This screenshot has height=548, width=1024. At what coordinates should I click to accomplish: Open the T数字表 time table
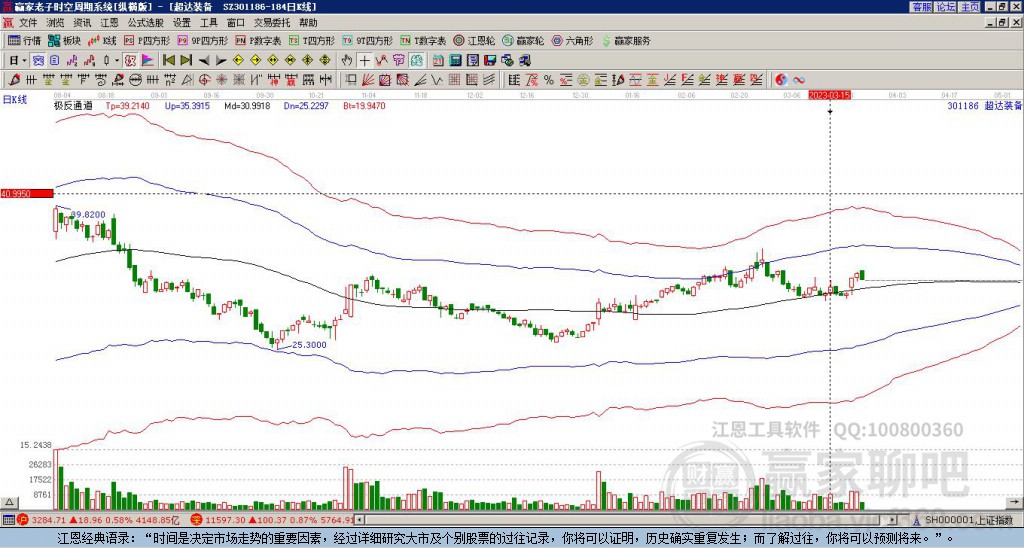[423, 40]
